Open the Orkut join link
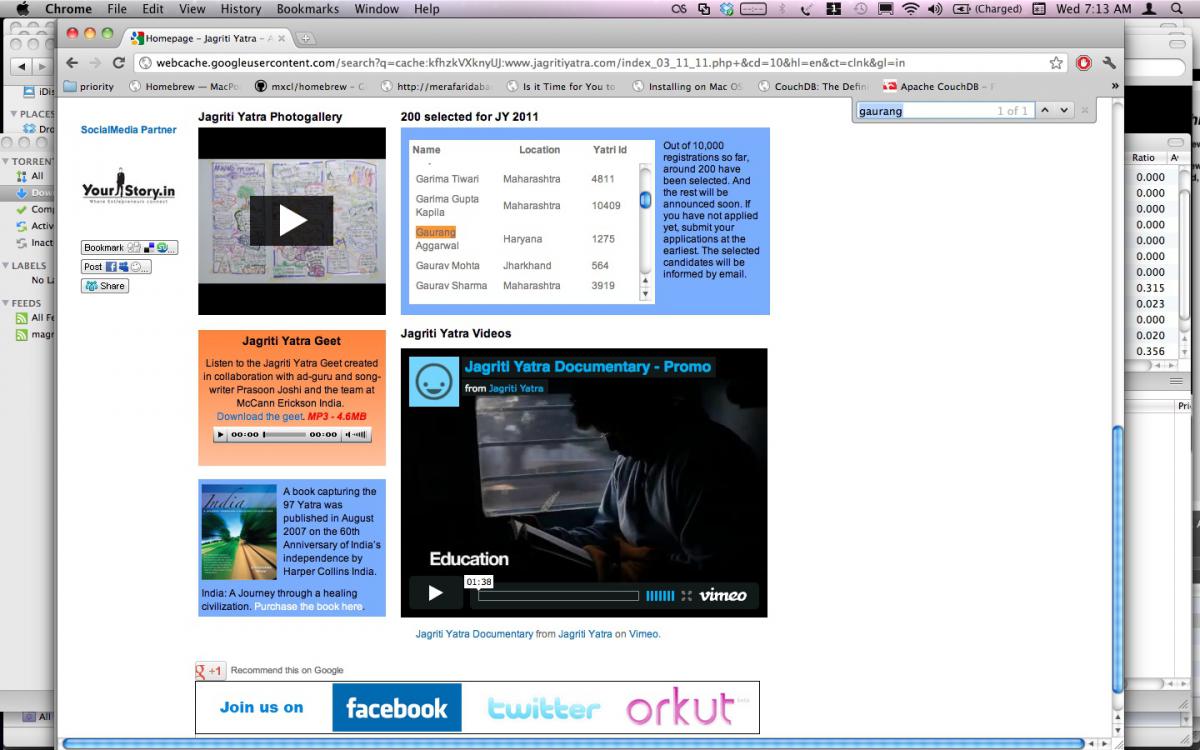Screen dimensions: 1200x750 (680, 709)
